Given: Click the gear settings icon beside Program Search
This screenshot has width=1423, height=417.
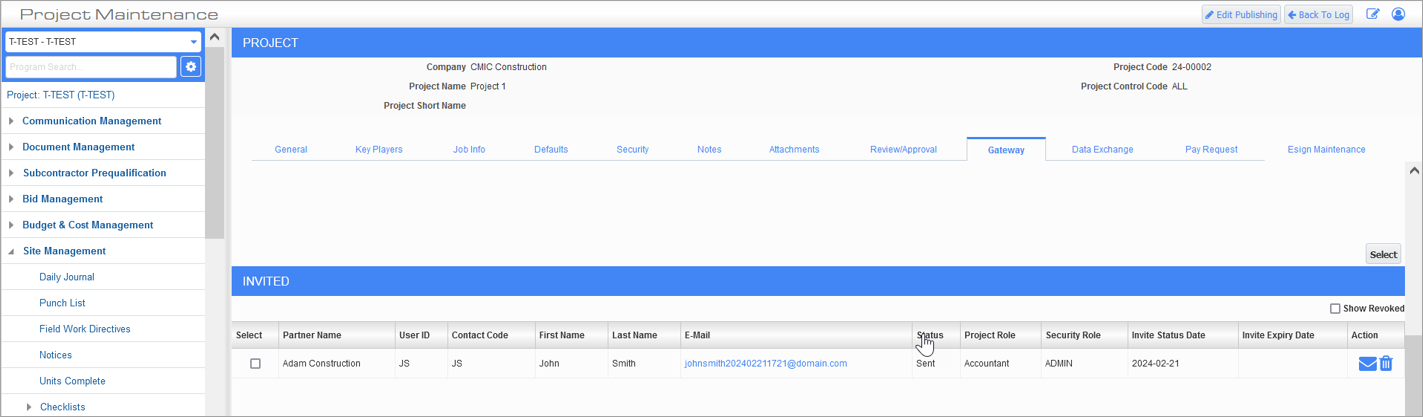Looking at the screenshot, I should [x=190, y=67].
